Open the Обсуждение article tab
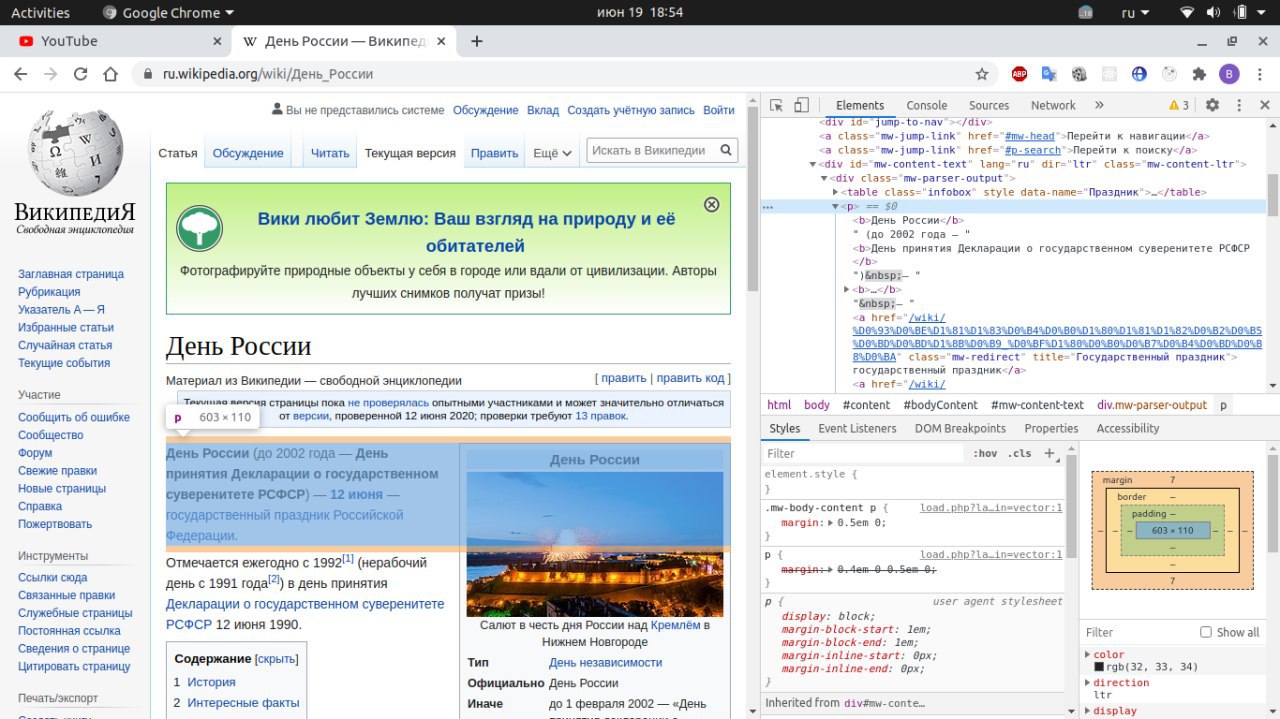 [x=248, y=153]
